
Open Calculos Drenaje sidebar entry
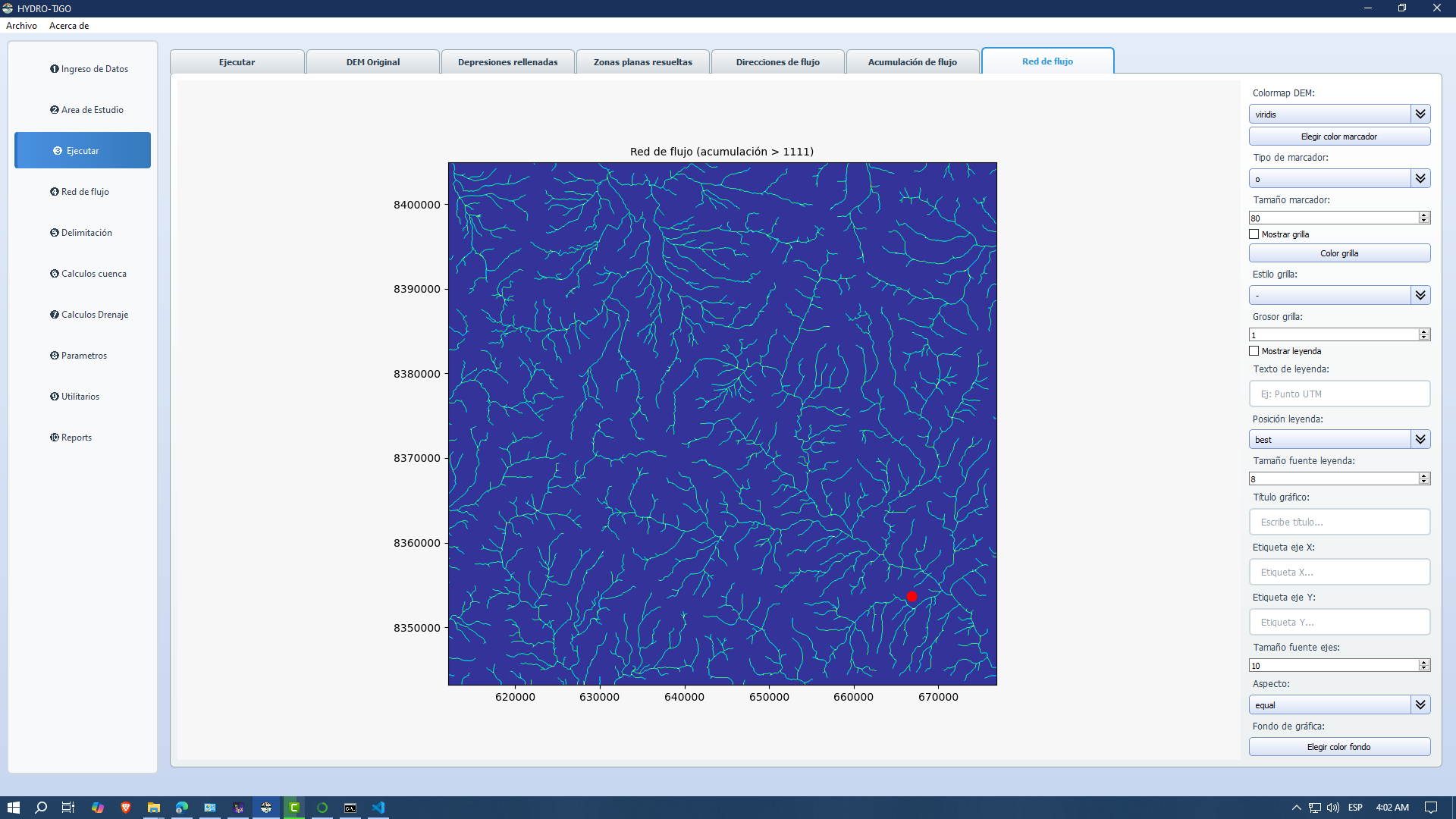tap(89, 315)
